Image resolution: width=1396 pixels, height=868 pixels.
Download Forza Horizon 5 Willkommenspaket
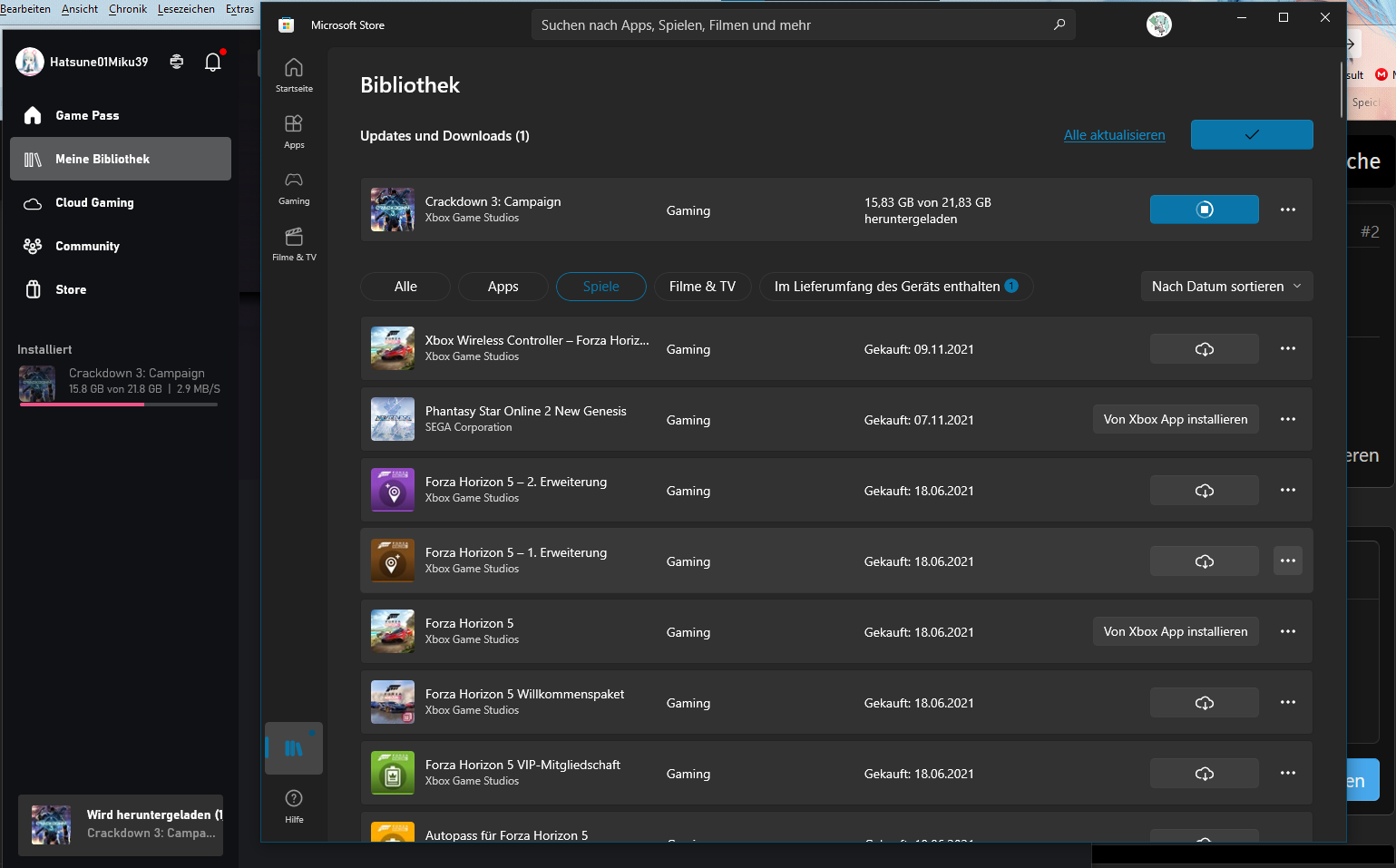[x=1204, y=703]
